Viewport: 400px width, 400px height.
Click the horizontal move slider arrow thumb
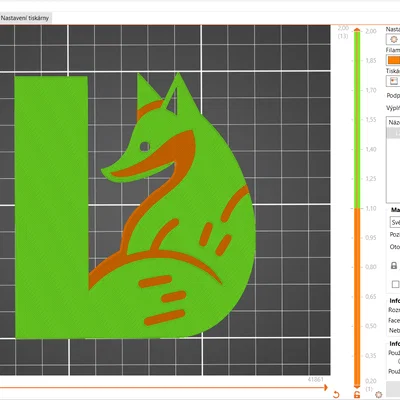[x=326, y=387]
